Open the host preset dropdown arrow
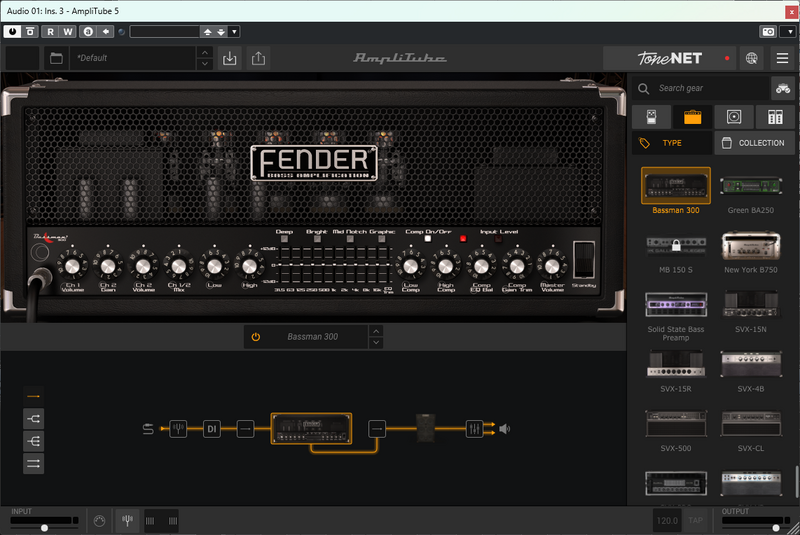Viewport: 800px width, 535px height. pos(234,32)
